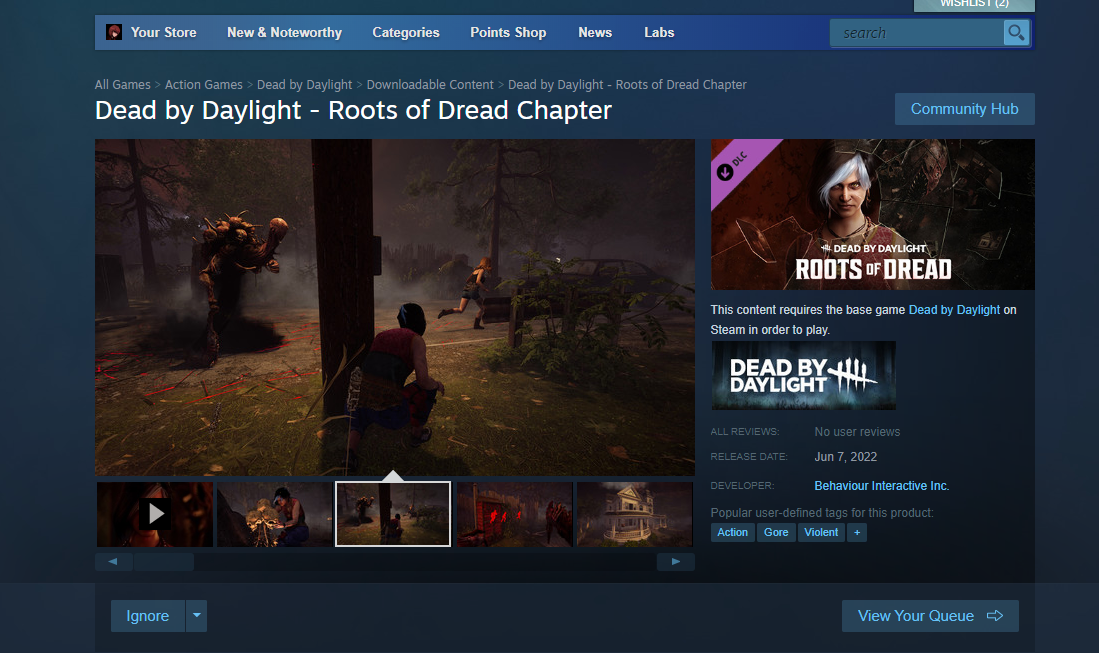Click View Your Queue button
Viewport: 1099px width, 653px height.
click(930, 616)
